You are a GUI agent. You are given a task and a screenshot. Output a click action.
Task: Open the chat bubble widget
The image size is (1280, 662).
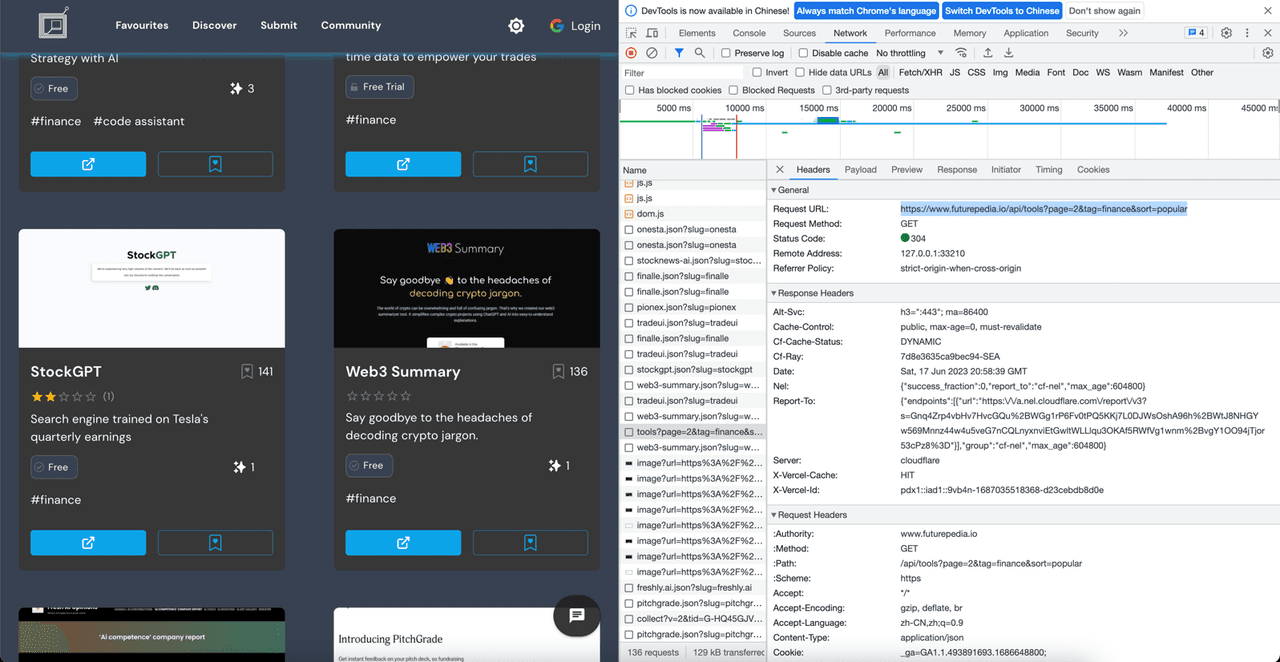click(577, 616)
